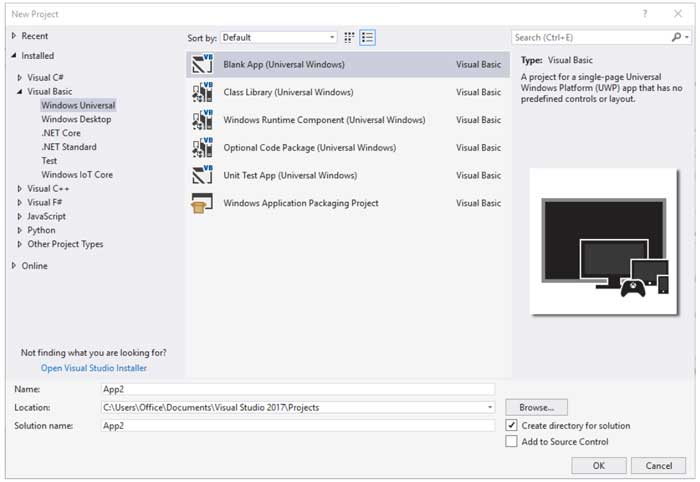Click the search magnifier icon
This screenshot has width=700, height=482.
click(x=677, y=37)
